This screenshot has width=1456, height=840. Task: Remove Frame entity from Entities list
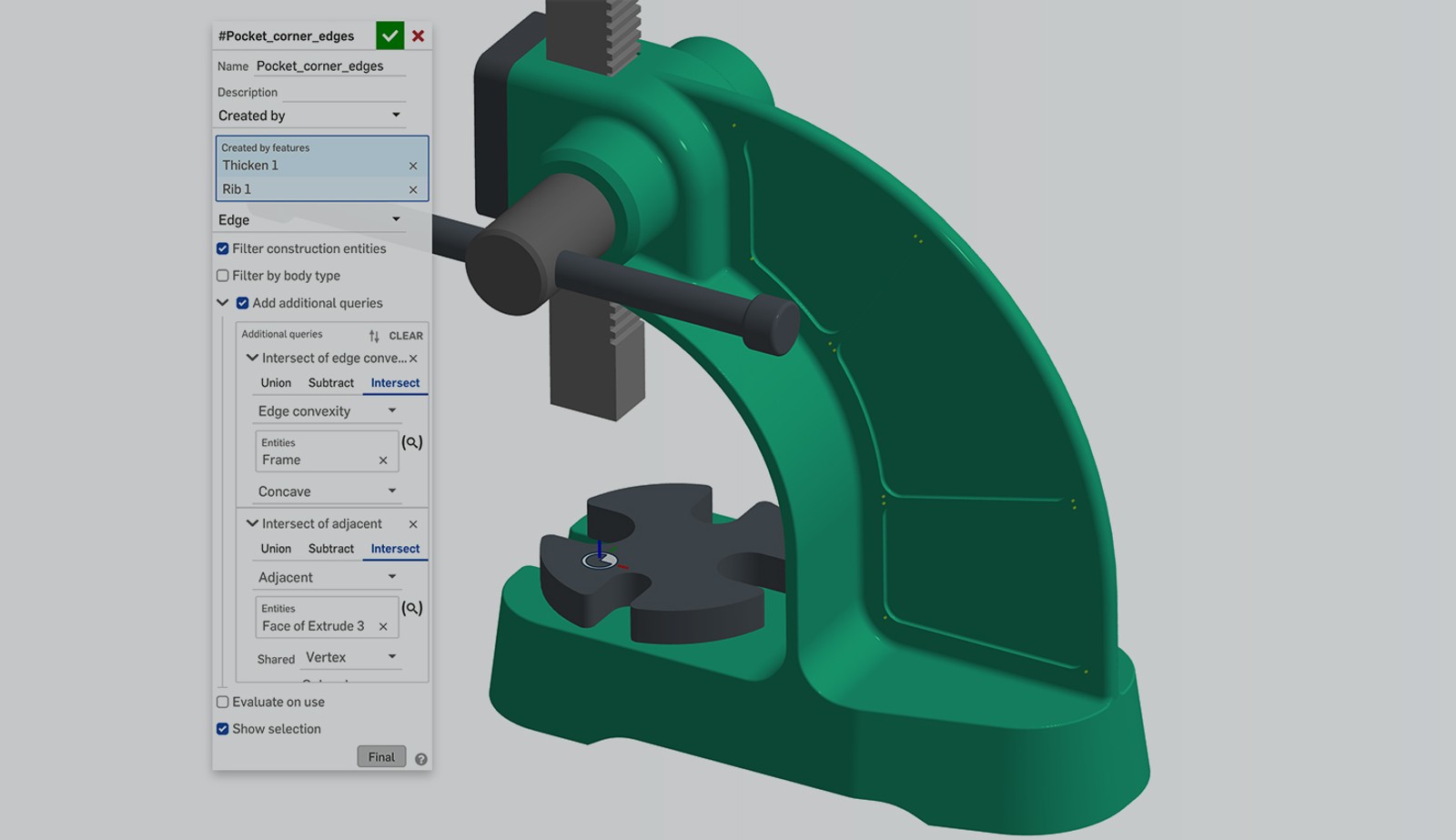tap(383, 460)
